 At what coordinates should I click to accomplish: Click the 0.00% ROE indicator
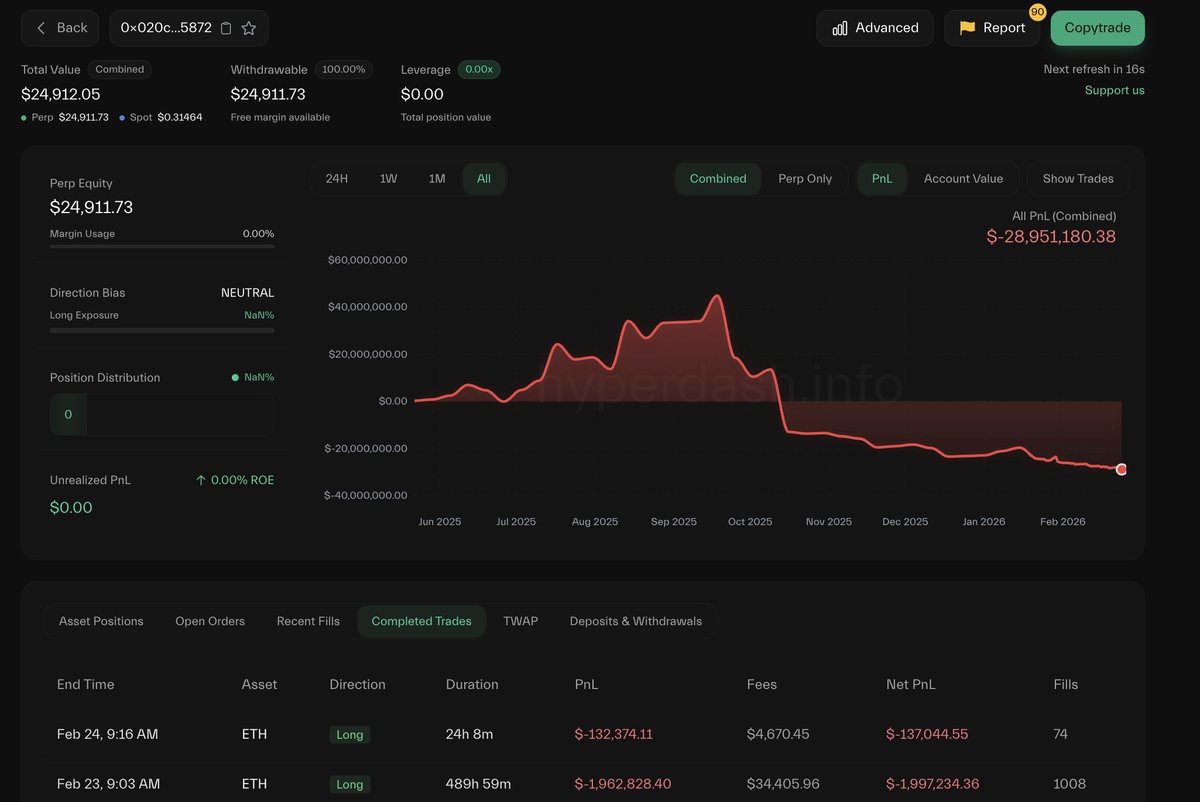(x=235, y=481)
